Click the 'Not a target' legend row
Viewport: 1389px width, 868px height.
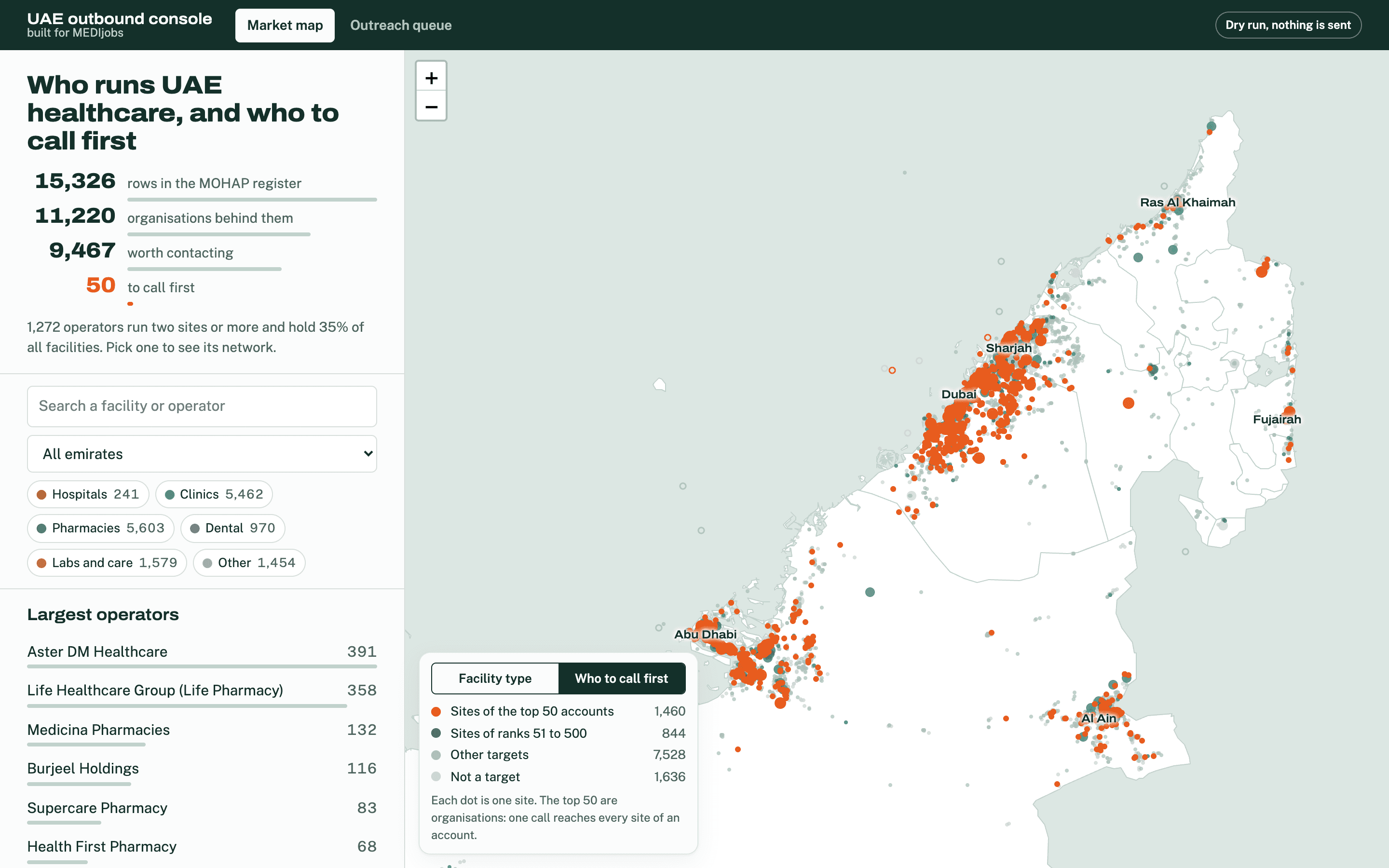click(558, 777)
